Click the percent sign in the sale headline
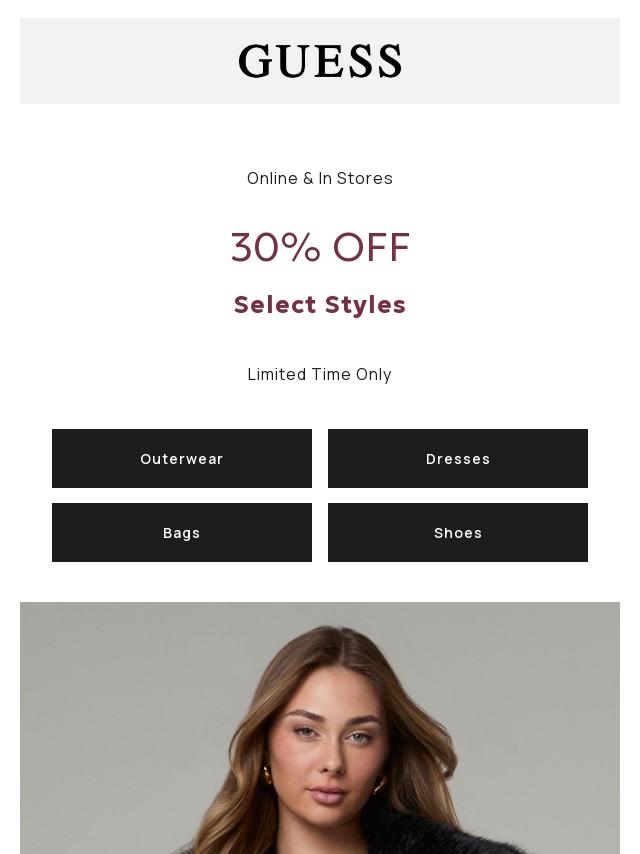 301,247
